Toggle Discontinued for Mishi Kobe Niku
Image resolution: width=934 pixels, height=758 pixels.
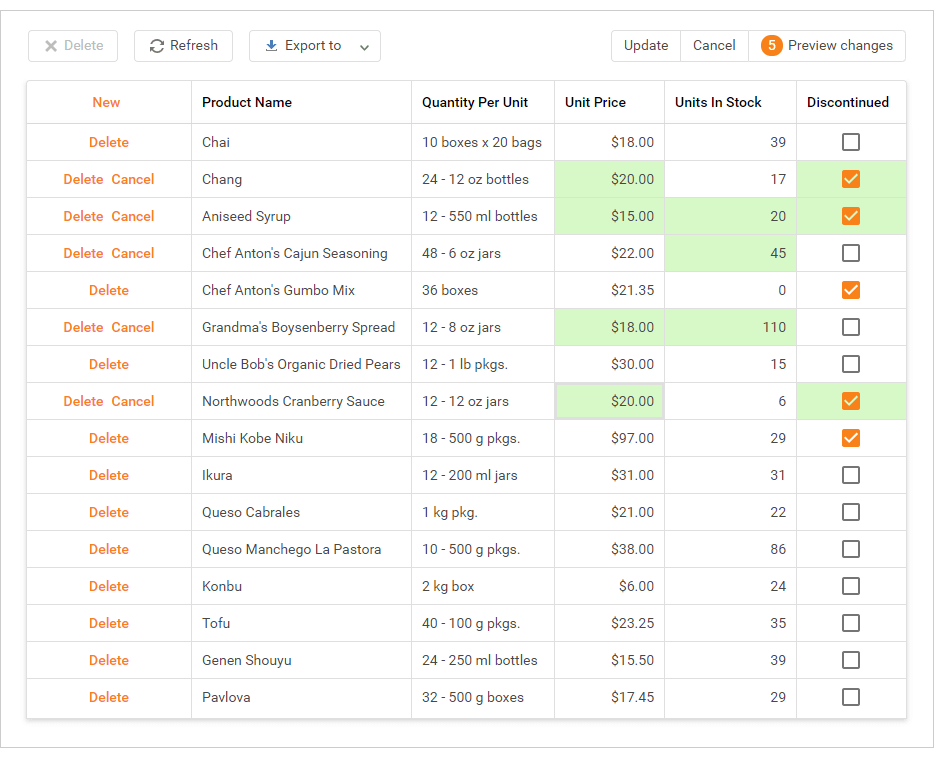[x=851, y=438]
